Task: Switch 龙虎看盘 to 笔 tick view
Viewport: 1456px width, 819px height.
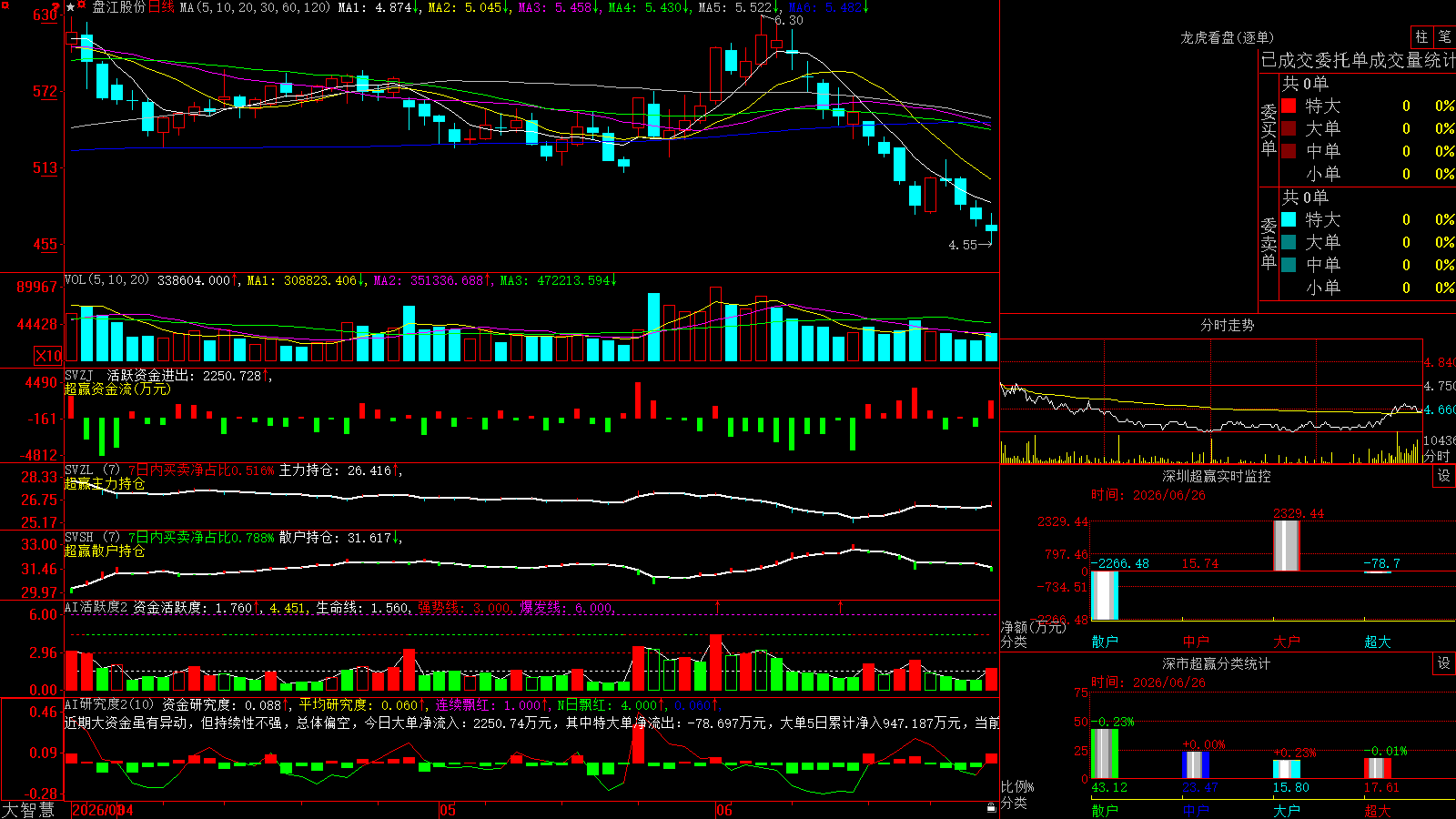Action: [1444, 37]
